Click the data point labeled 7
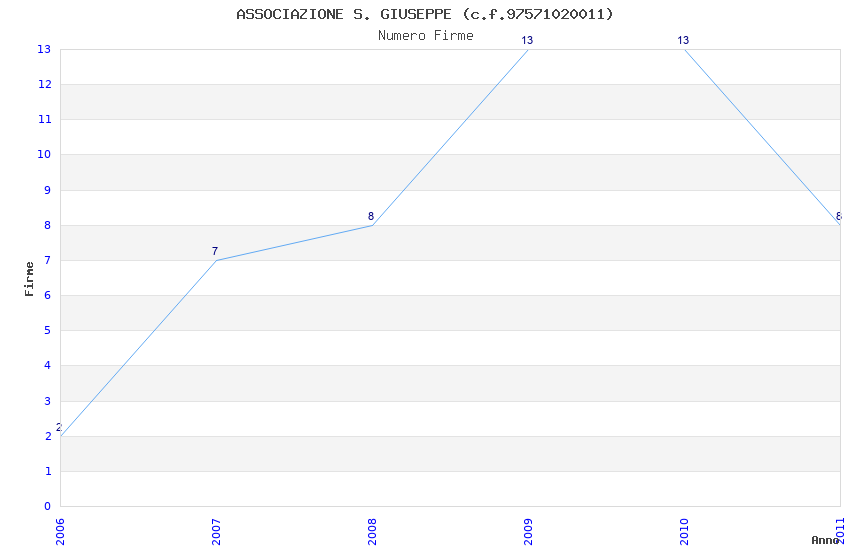This screenshot has height=550, width=850. pos(216,260)
